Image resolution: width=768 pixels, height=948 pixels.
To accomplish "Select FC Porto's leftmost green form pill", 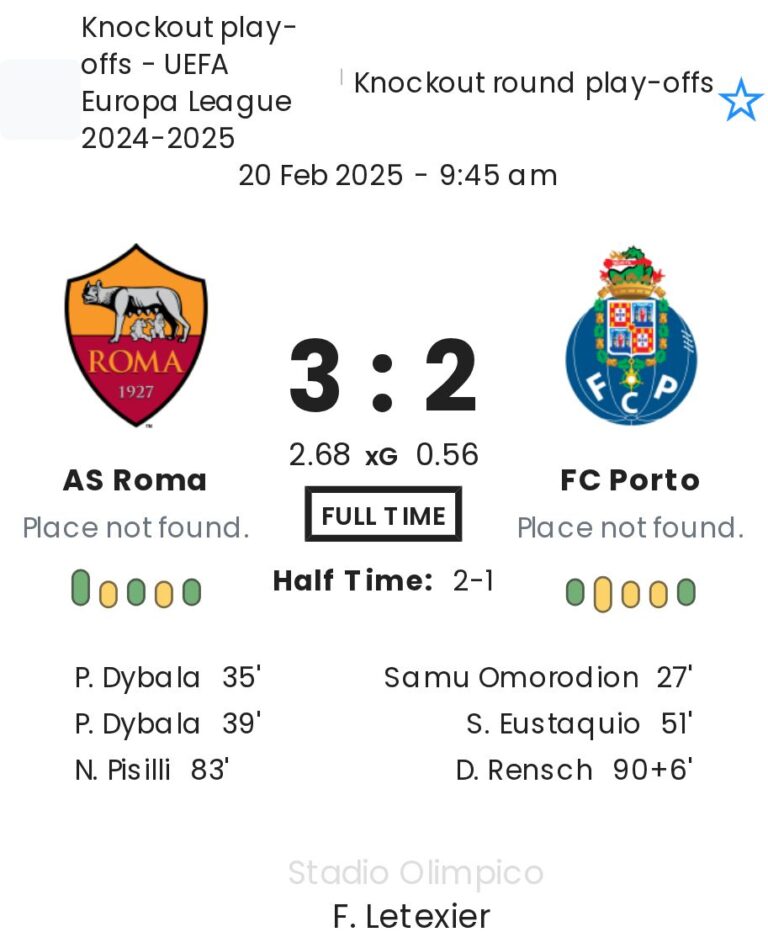I will (x=575, y=593).
